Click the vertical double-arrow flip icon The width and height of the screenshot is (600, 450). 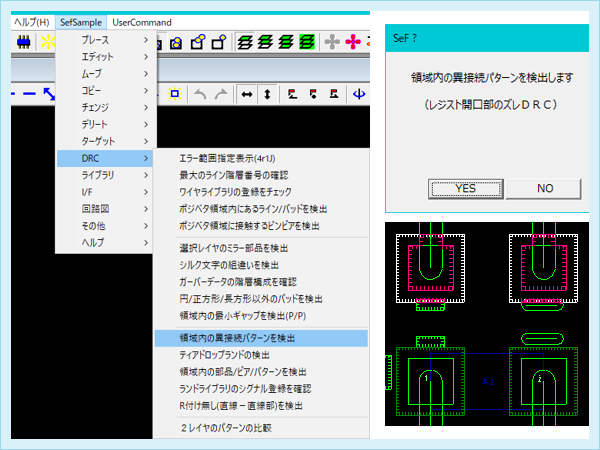pos(267,94)
